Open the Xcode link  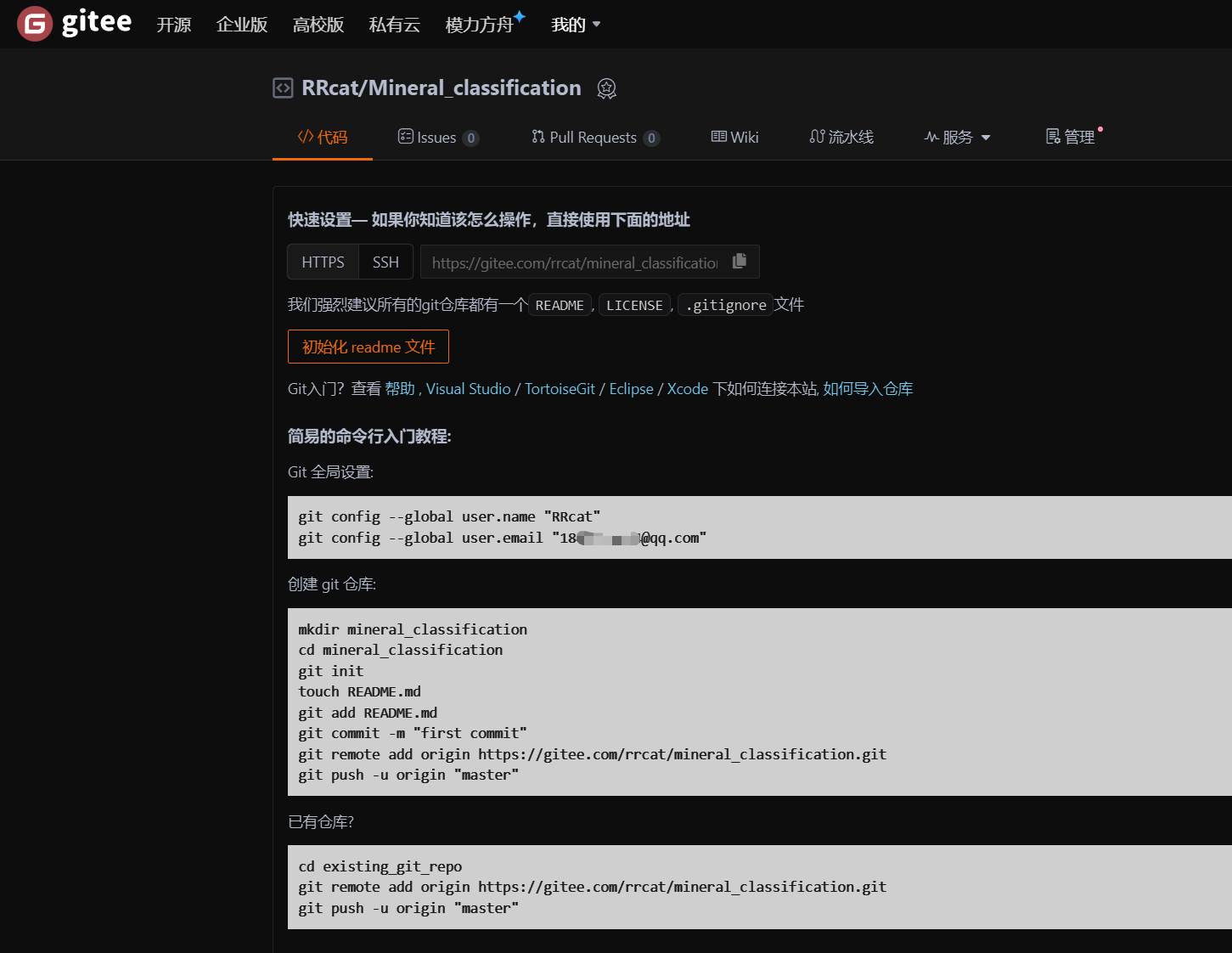(x=688, y=389)
